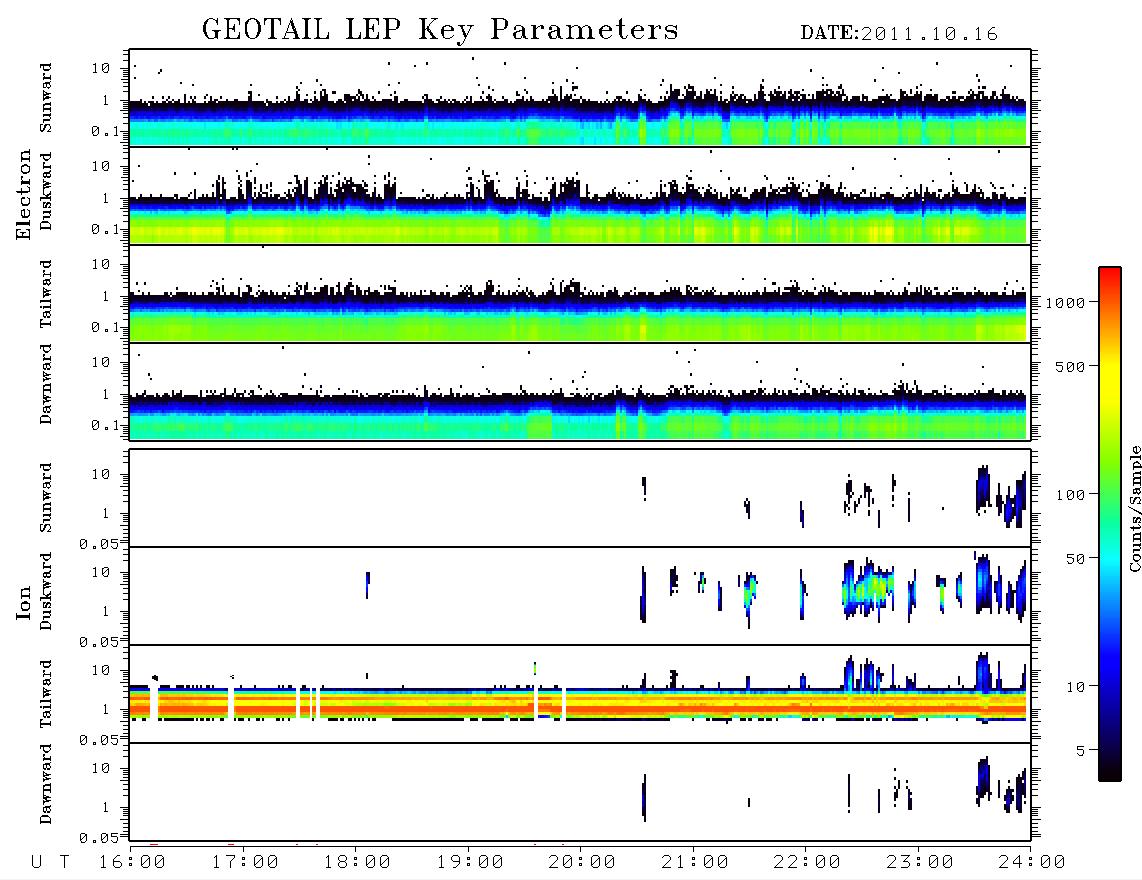Select the Ion "Sunward" panel label

pyautogui.click(x=46, y=498)
